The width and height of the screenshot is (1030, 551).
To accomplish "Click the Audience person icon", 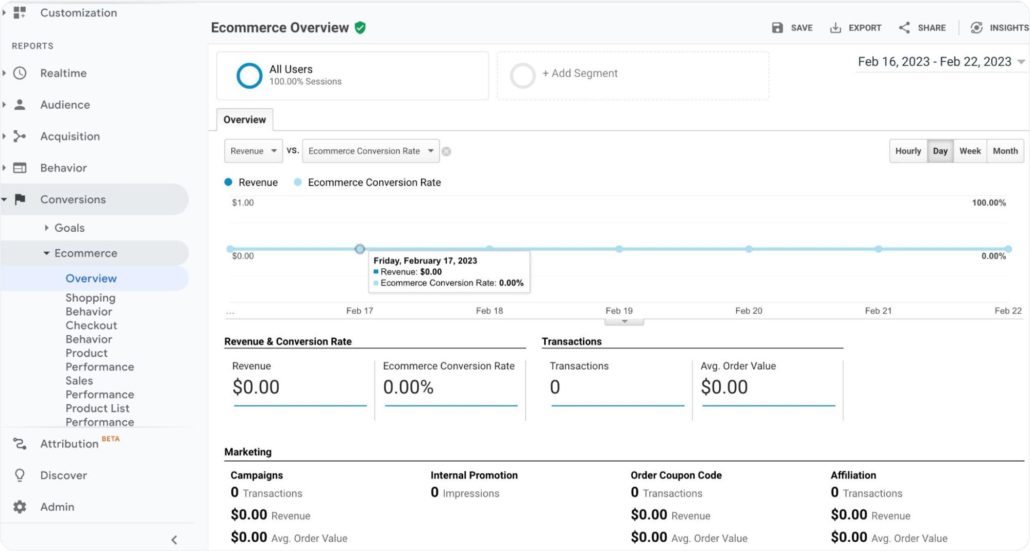I will click(20, 104).
